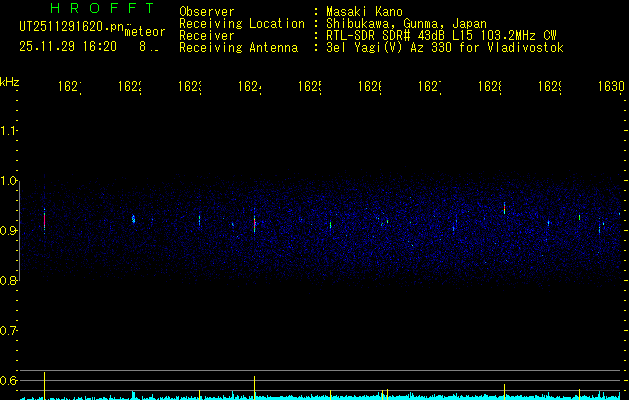Click the tallest yellow spike in bottom graph
The height and width of the screenshot is (400, 629).
[x=45, y=386]
